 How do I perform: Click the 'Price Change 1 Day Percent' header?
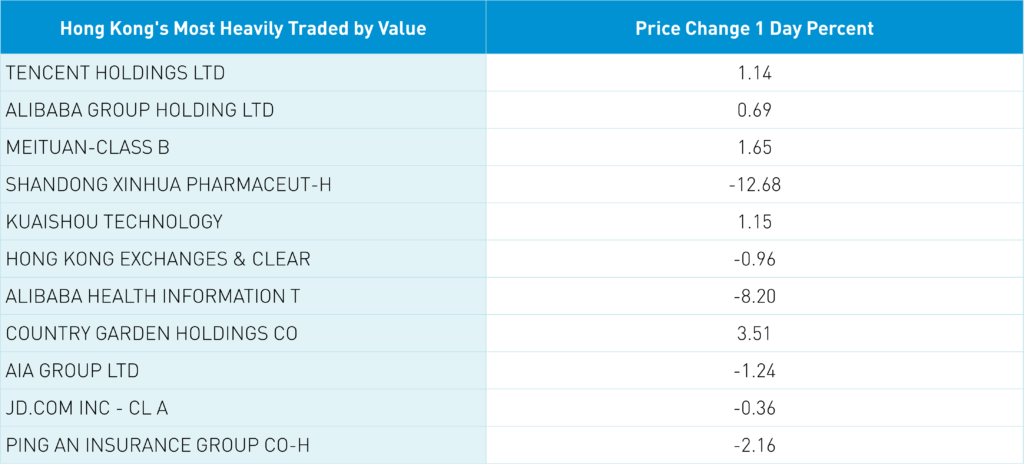point(754,28)
